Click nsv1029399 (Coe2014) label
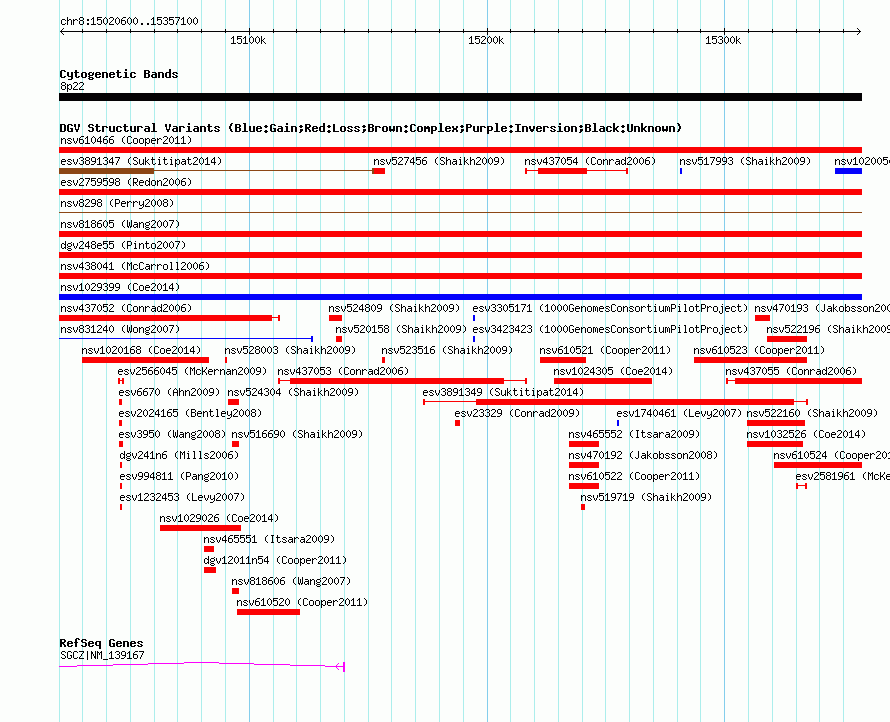The width and height of the screenshot is (890, 722). point(120,287)
